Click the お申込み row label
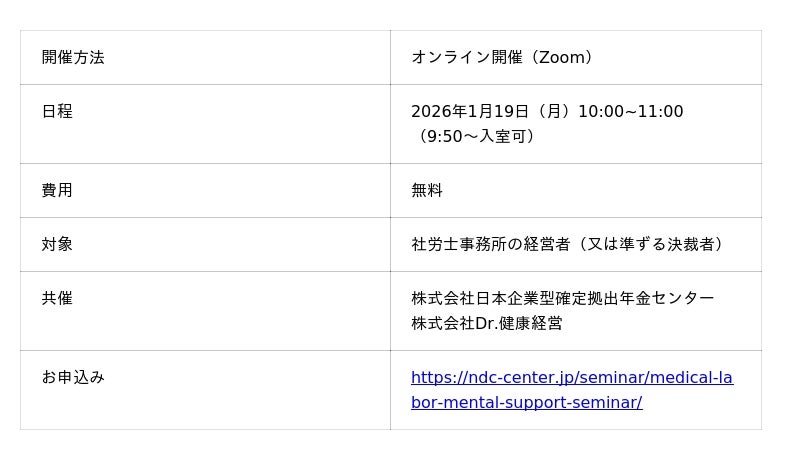This screenshot has width=800, height=460. pos(73,378)
